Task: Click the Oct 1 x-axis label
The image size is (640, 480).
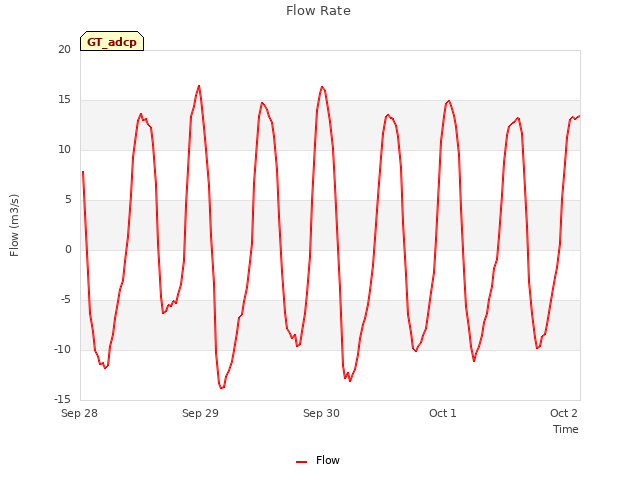Action: pos(442,413)
